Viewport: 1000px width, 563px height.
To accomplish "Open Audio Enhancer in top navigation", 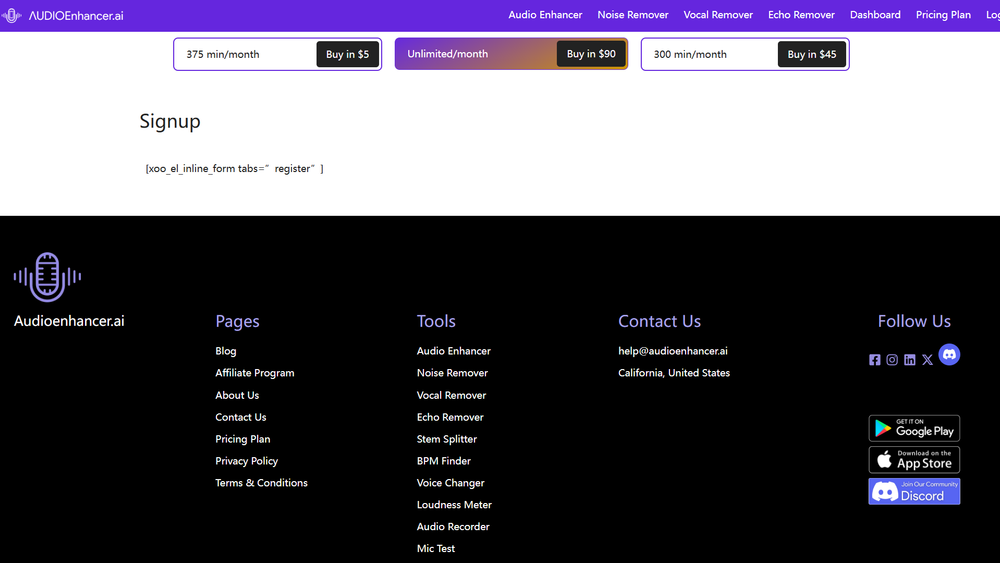I will click(x=545, y=15).
